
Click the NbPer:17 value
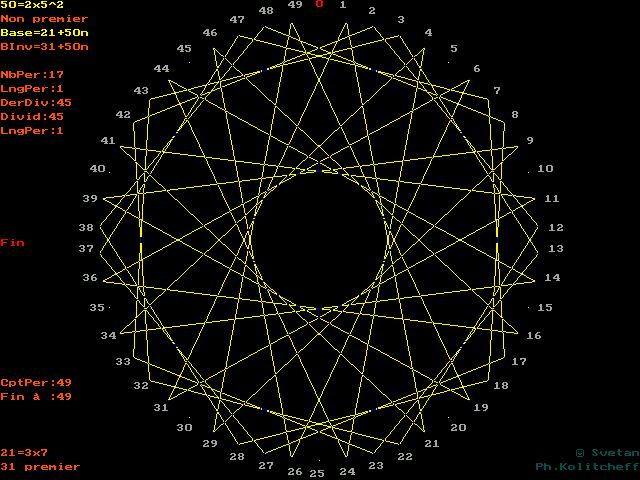(x=32, y=75)
